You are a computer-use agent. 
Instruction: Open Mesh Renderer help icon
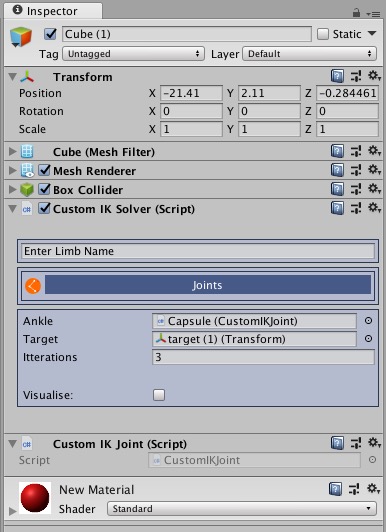pyautogui.click(x=337, y=170)
